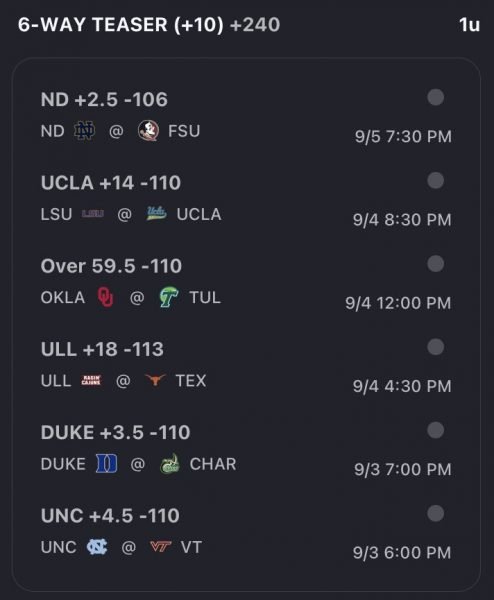494x600 pixels.
Task: Click the Tulane green T logo
Action: tap(169, 297)
